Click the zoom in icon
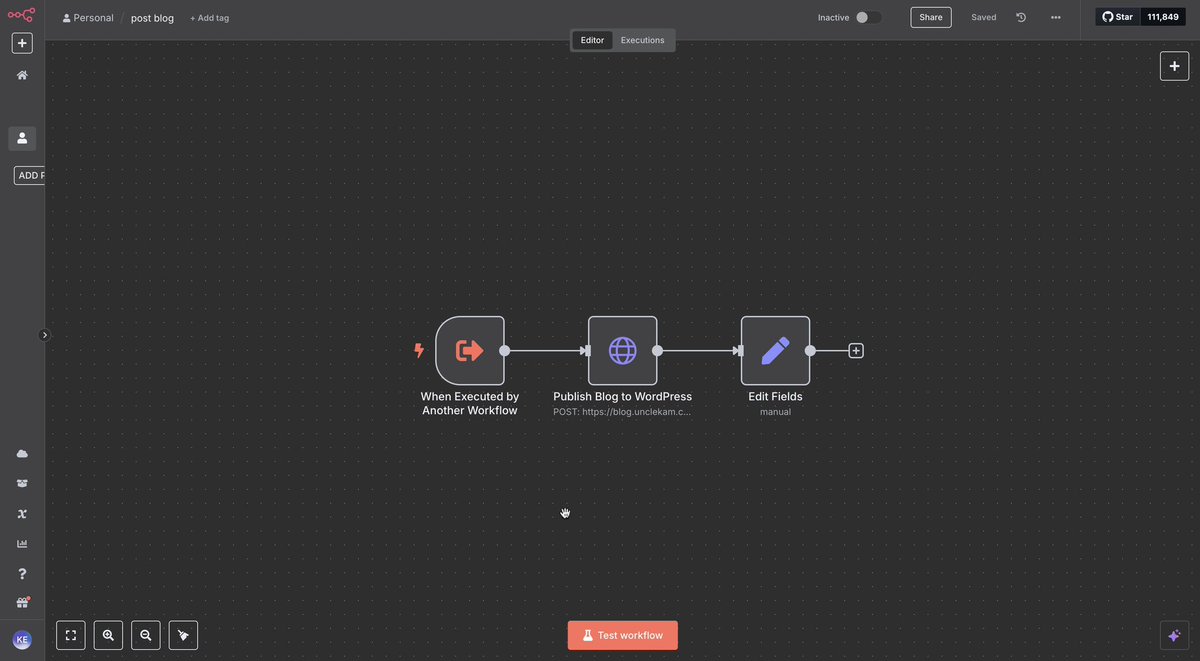This screenshot has width=1200, height=661. [108, 634]
